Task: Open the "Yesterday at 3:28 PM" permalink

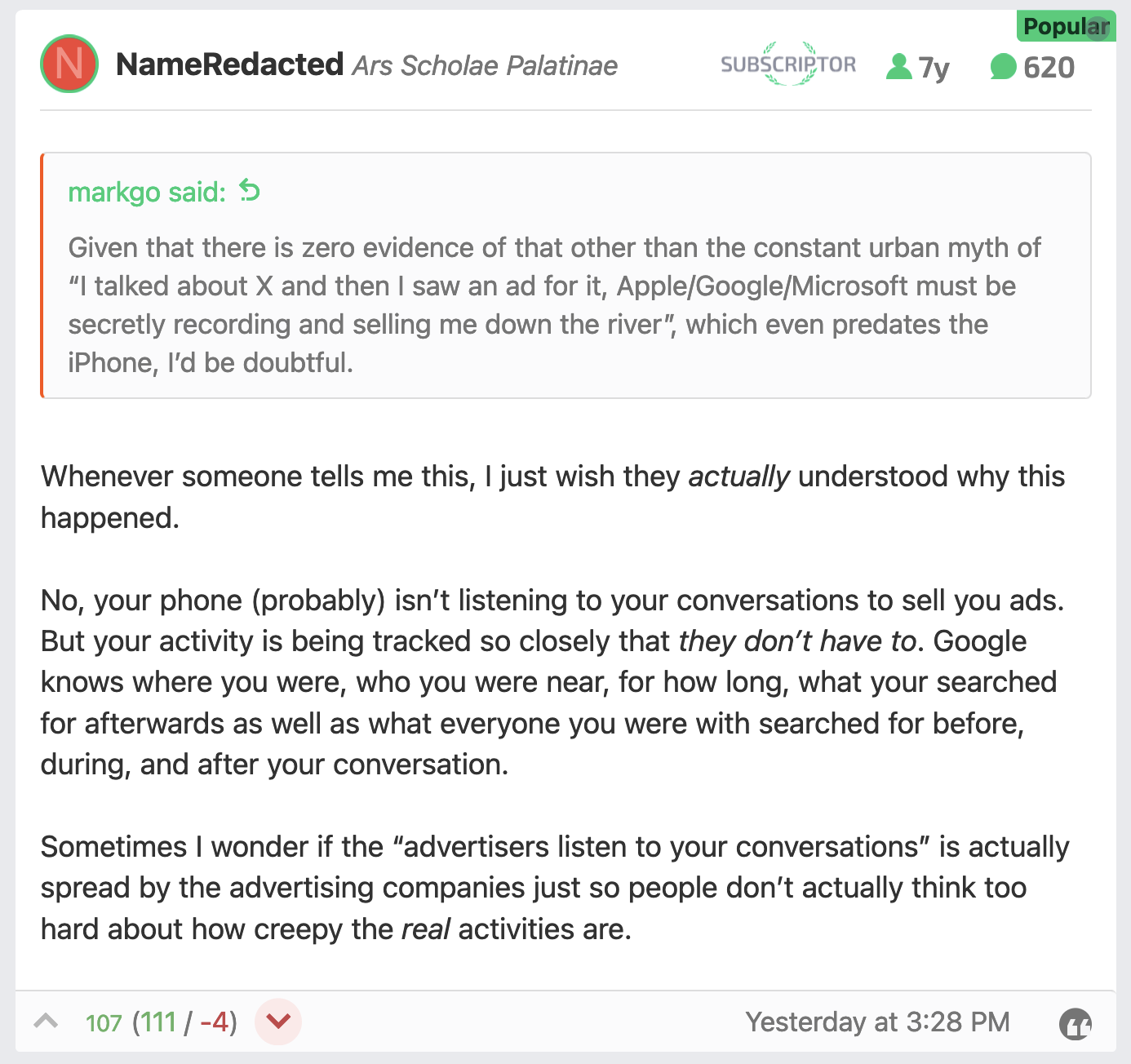Action: tap(877, 1022)
